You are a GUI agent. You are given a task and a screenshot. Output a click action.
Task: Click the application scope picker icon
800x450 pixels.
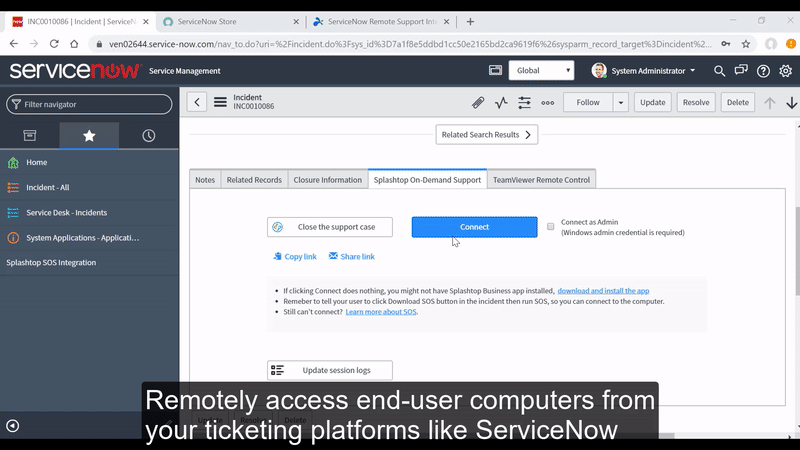tap(495, 70)
